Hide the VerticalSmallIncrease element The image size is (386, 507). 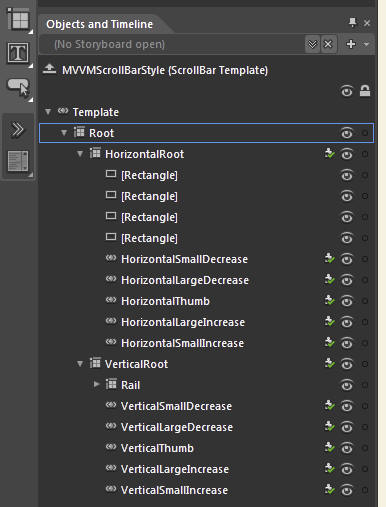[x=347, y=490]
